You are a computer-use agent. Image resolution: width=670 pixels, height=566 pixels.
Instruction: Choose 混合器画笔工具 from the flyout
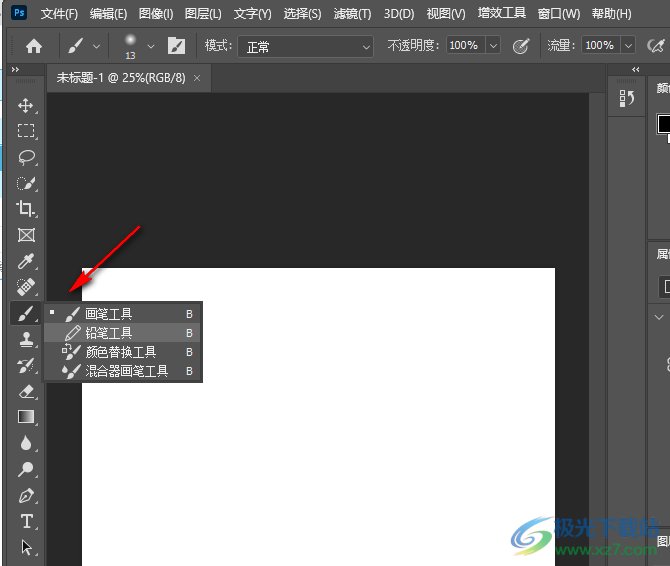(122, 371)
